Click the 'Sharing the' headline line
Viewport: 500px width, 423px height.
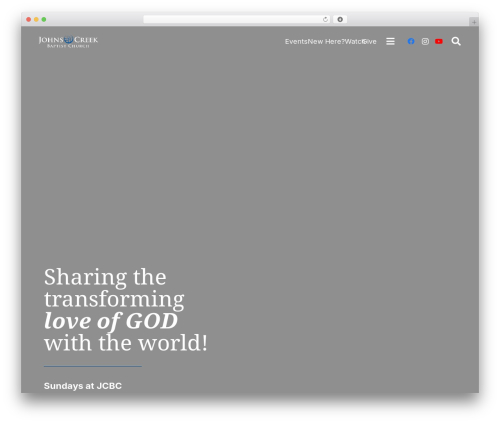point(105,277)
